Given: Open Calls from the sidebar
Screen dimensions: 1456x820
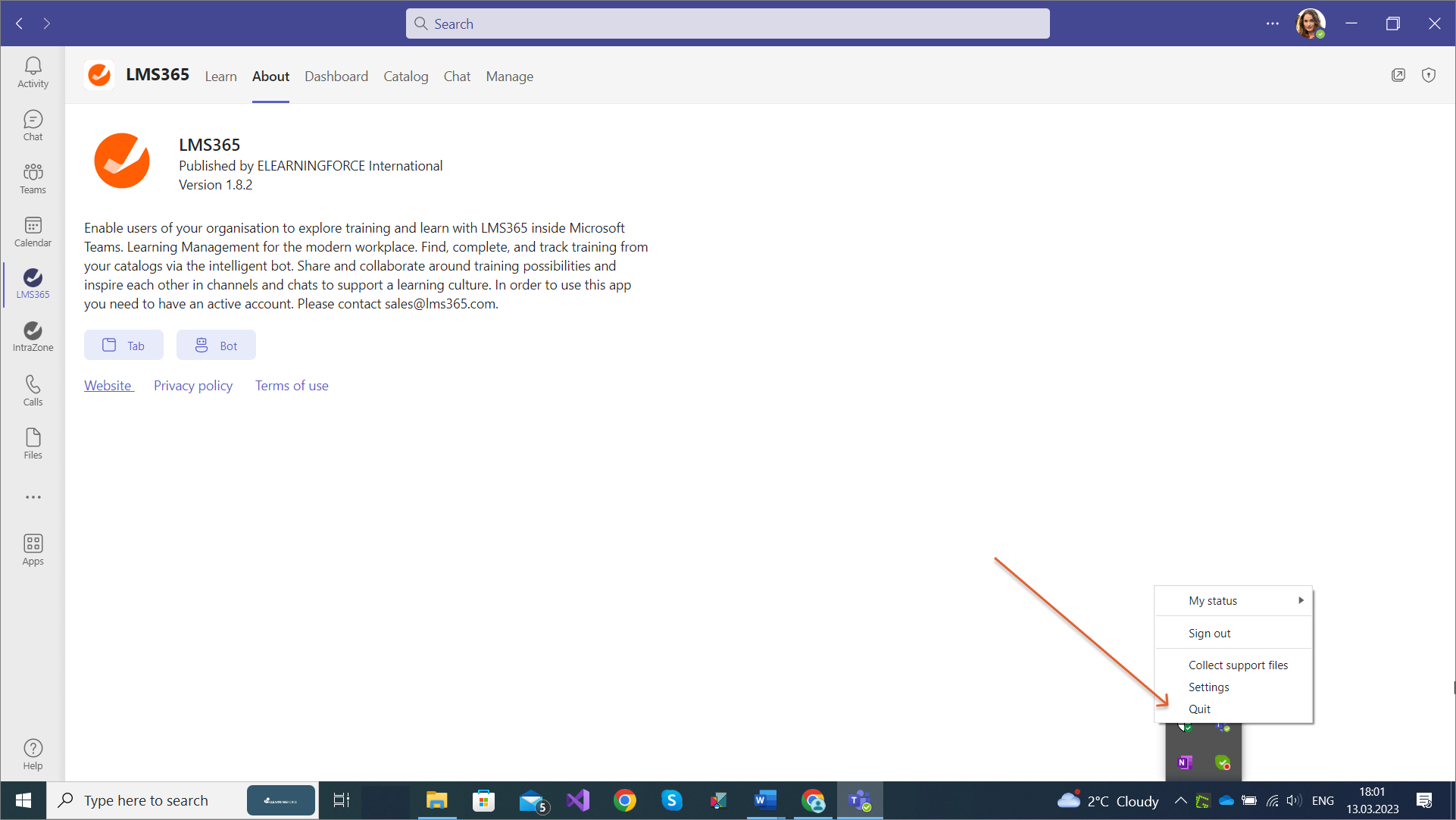Looking at the screenshot, I should (33, 390).
